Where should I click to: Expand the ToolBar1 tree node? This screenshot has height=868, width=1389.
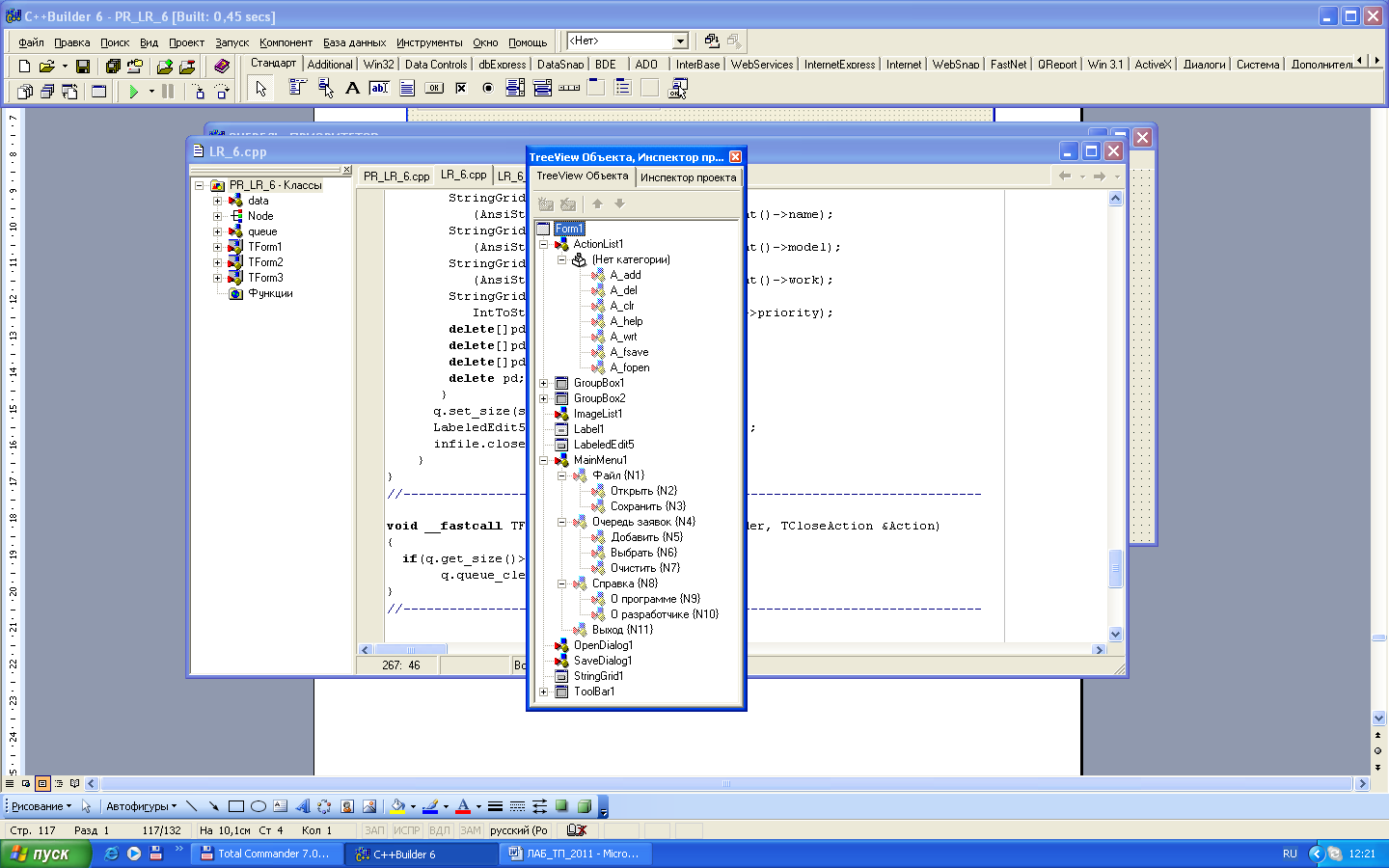543,692
